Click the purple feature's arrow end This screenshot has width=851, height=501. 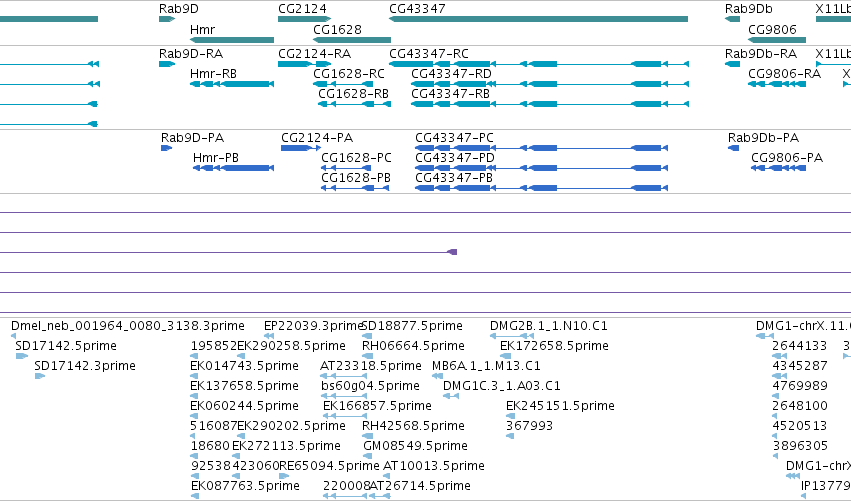pos(452,252)
